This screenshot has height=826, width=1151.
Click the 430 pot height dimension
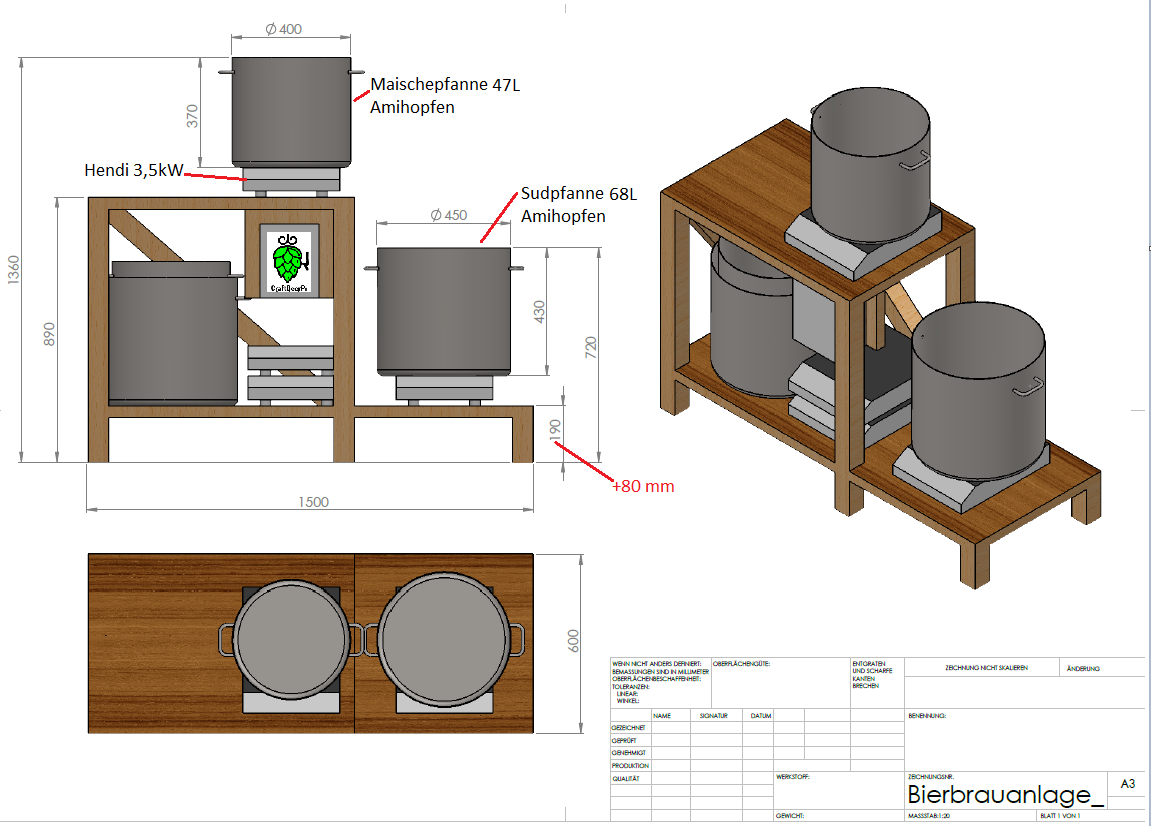coord(540,311)
